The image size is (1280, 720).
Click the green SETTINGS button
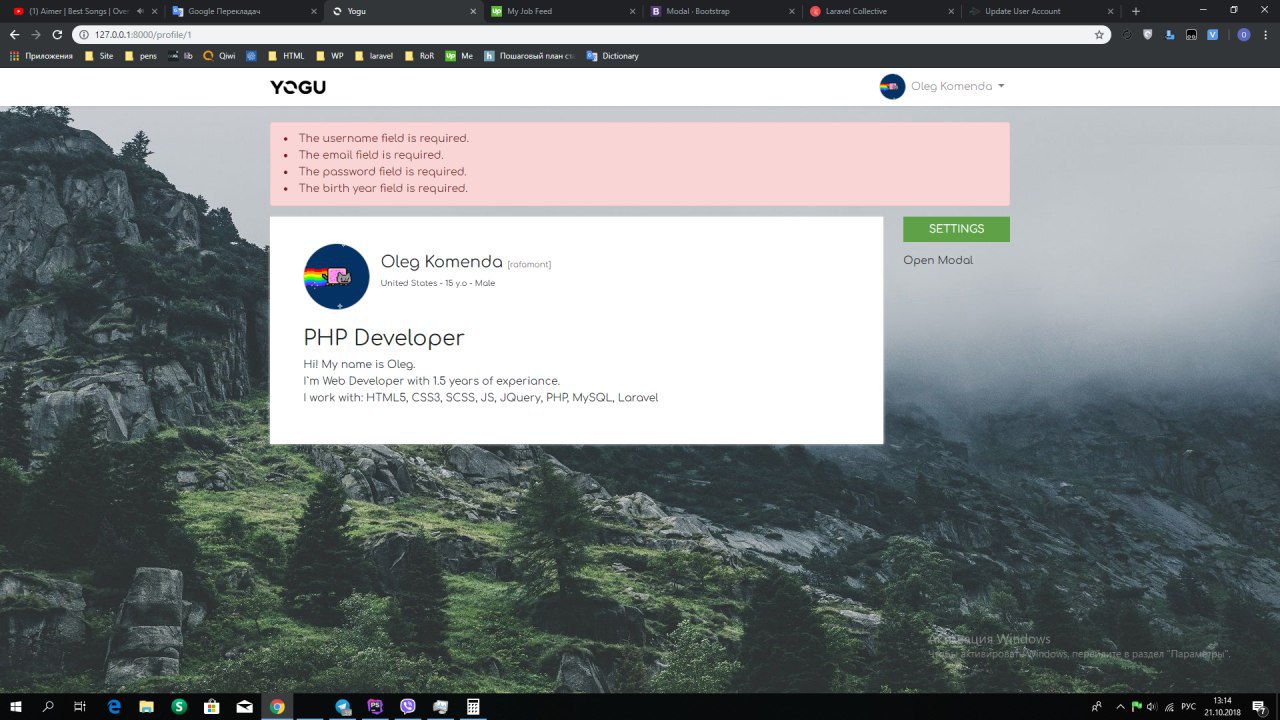coord(956,229)
